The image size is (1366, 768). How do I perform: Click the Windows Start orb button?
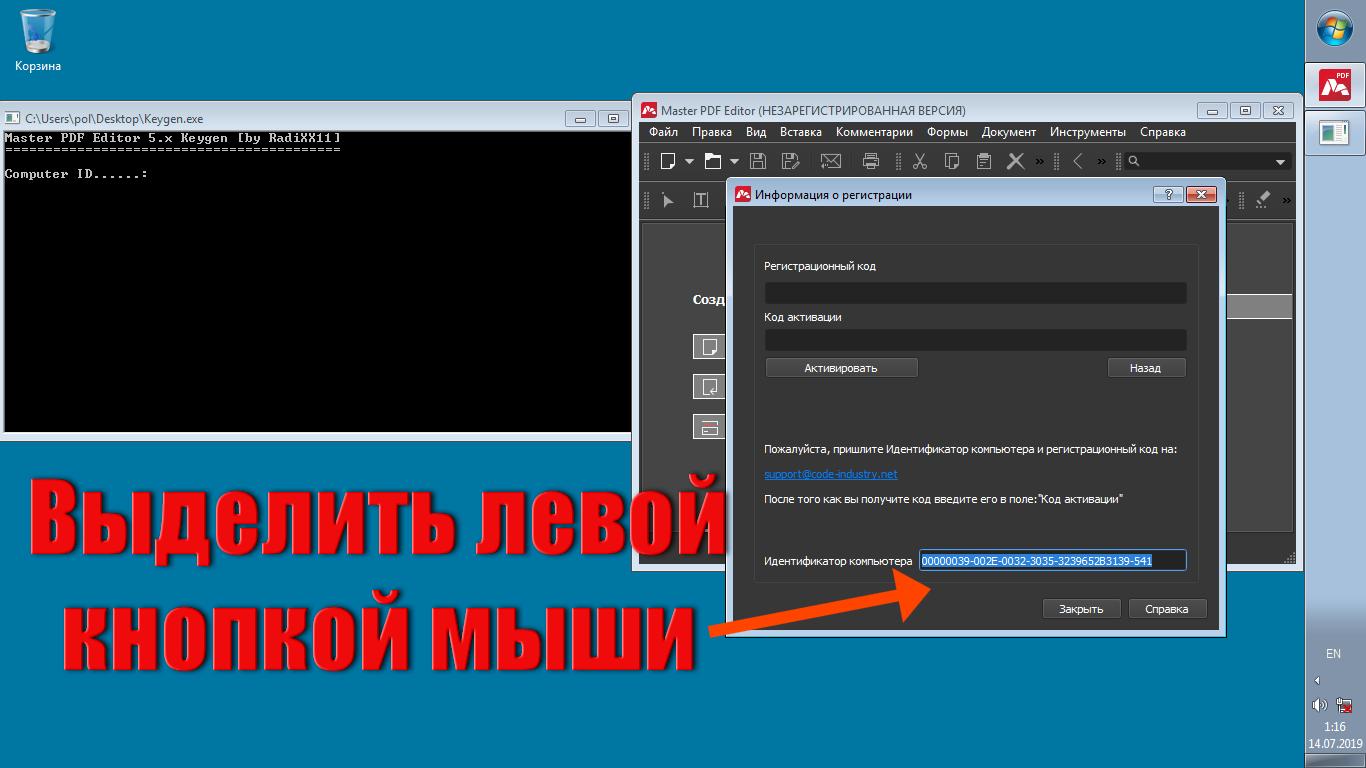(1335, 29)
